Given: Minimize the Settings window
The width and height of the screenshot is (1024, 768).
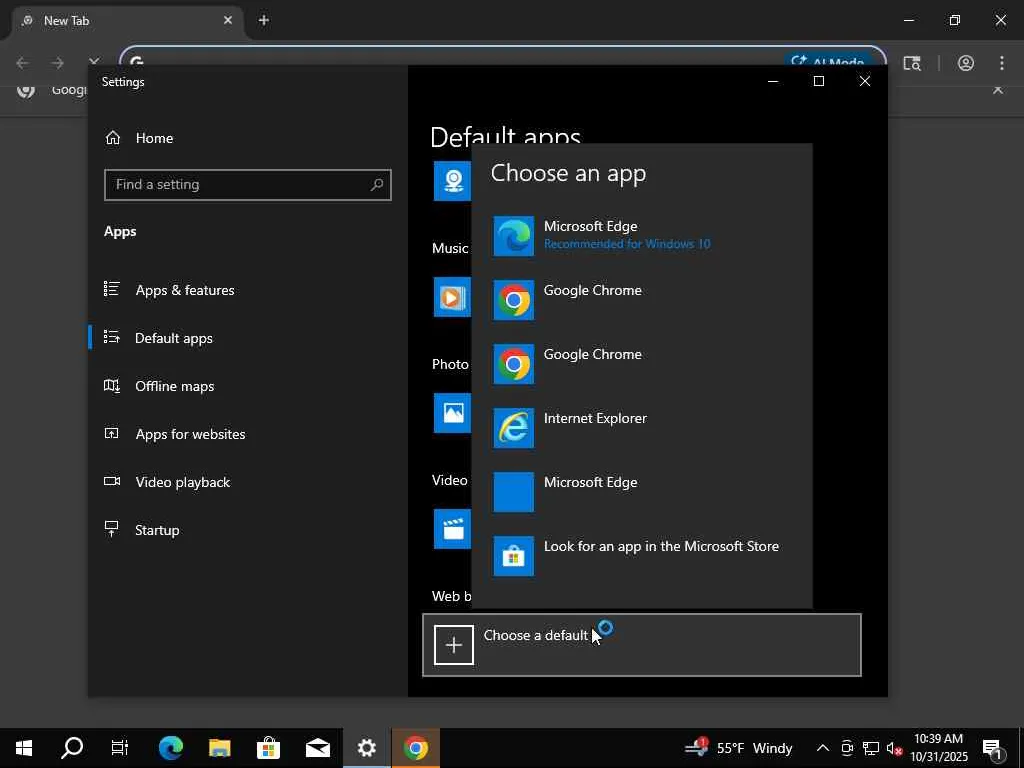Looking at the screenshot, I should (773, 81).
